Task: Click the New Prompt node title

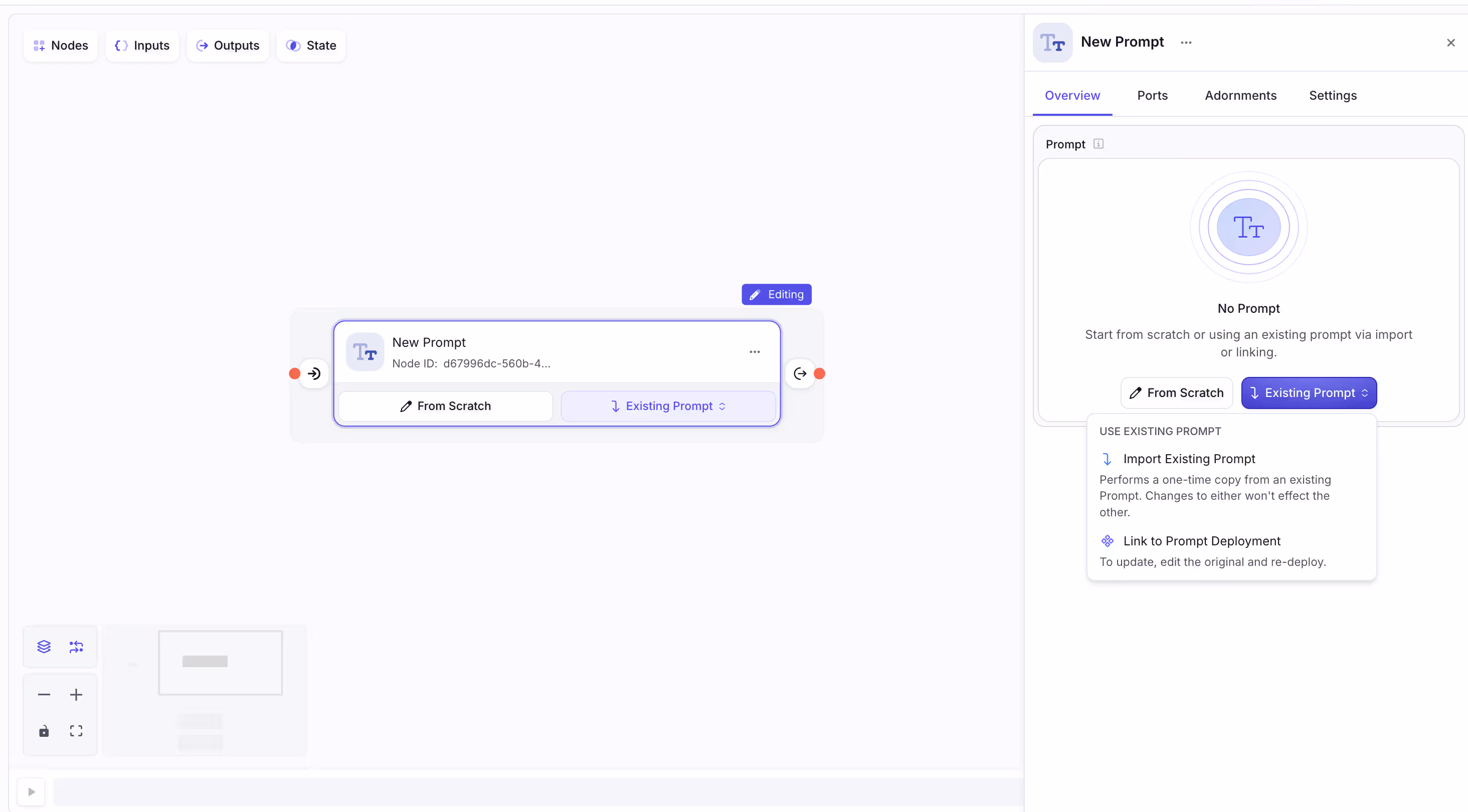Action: pos(429,342)
